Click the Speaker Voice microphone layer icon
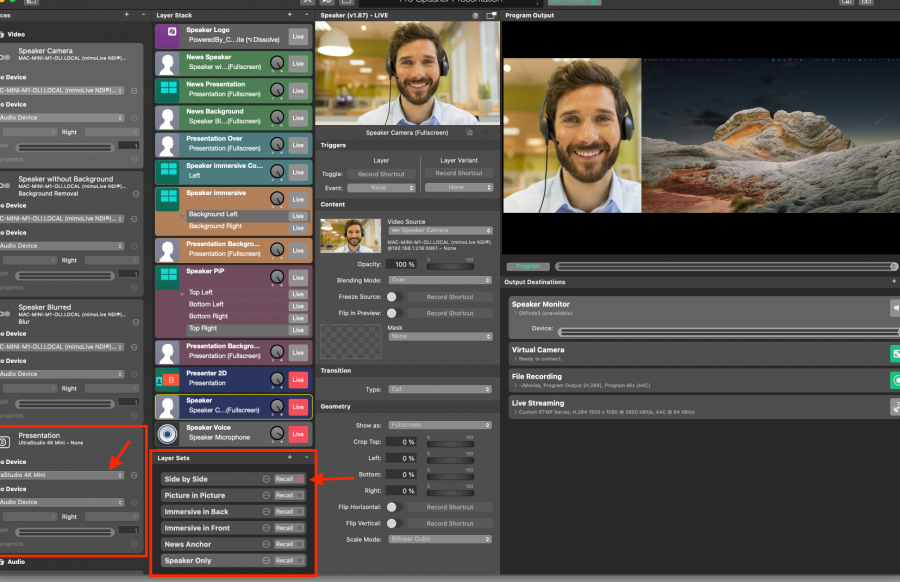Screen dimensions: 900x582 pos(168,433)
